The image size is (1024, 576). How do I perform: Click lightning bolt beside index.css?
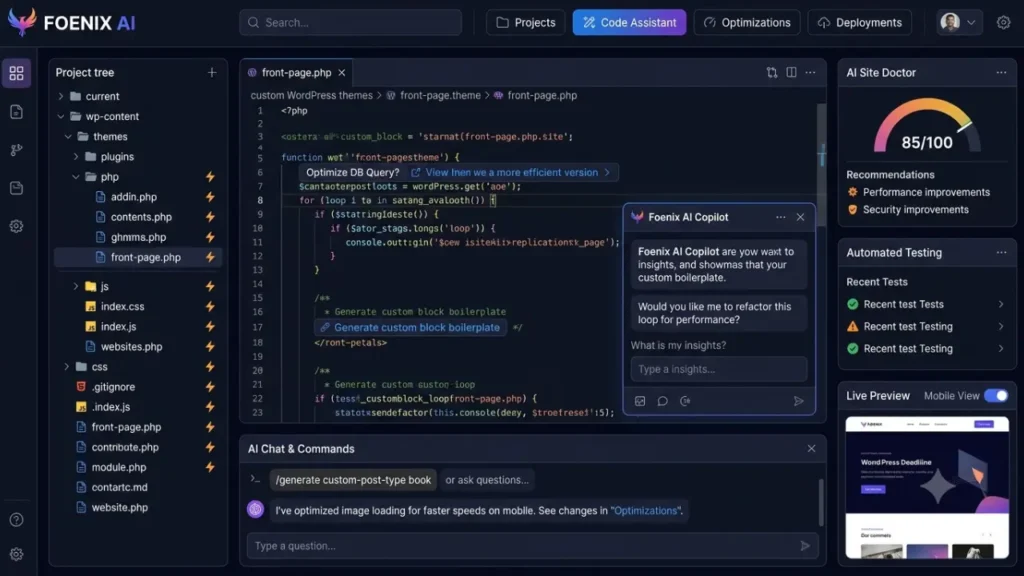[210, 306]
